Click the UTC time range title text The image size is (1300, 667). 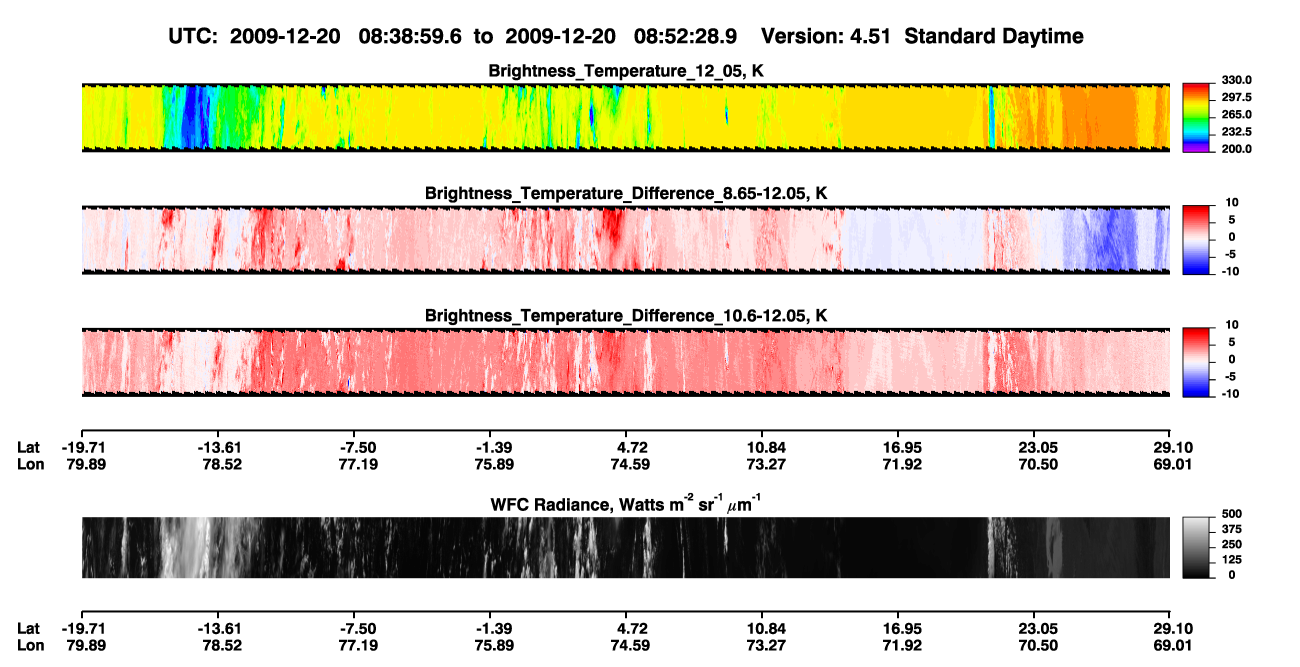pyautogui.click(x=453, y=36)
